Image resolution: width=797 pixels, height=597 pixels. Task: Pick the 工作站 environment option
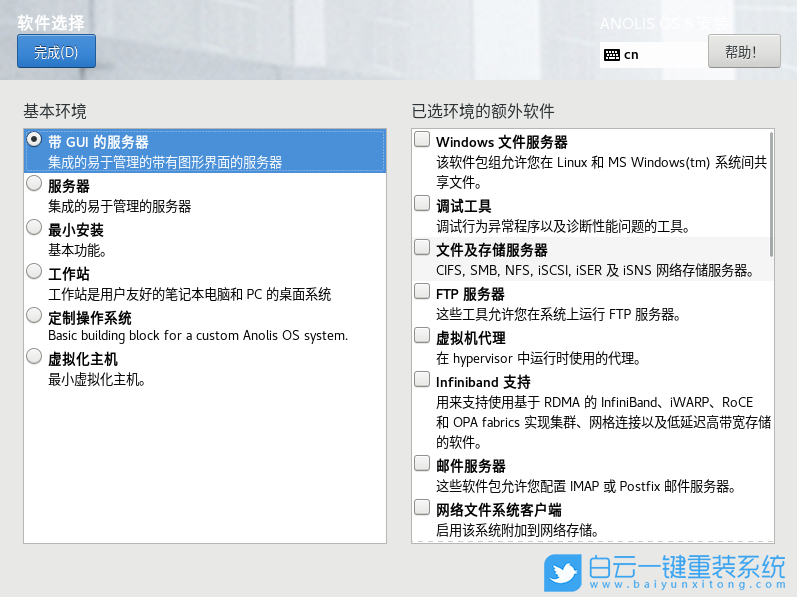click(35, 272)
